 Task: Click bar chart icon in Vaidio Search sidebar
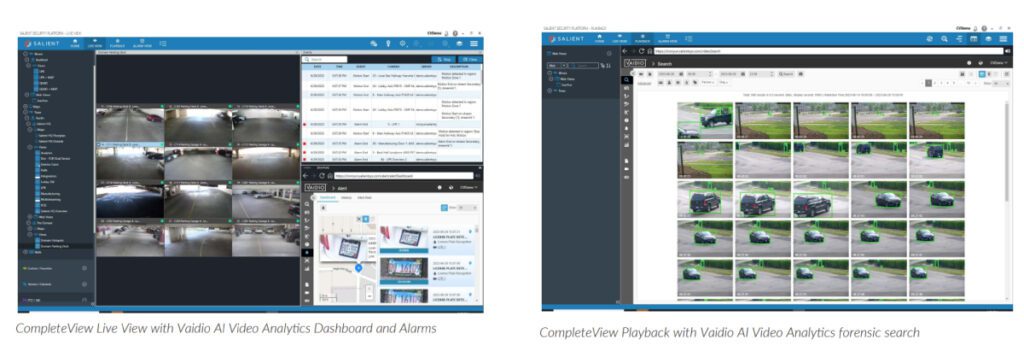(x=626, y=144)
